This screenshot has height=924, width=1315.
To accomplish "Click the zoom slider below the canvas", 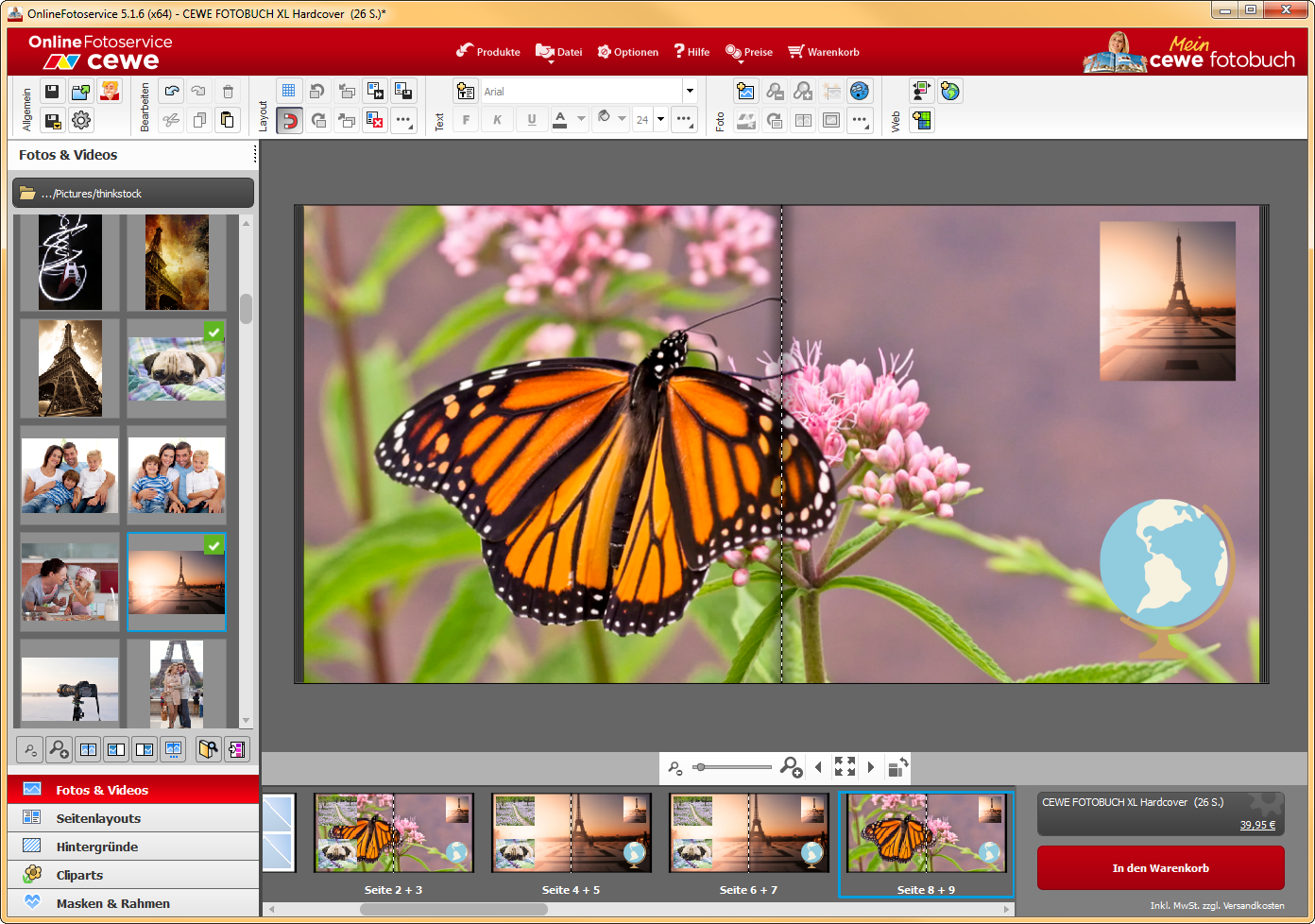I will (733, 767).
